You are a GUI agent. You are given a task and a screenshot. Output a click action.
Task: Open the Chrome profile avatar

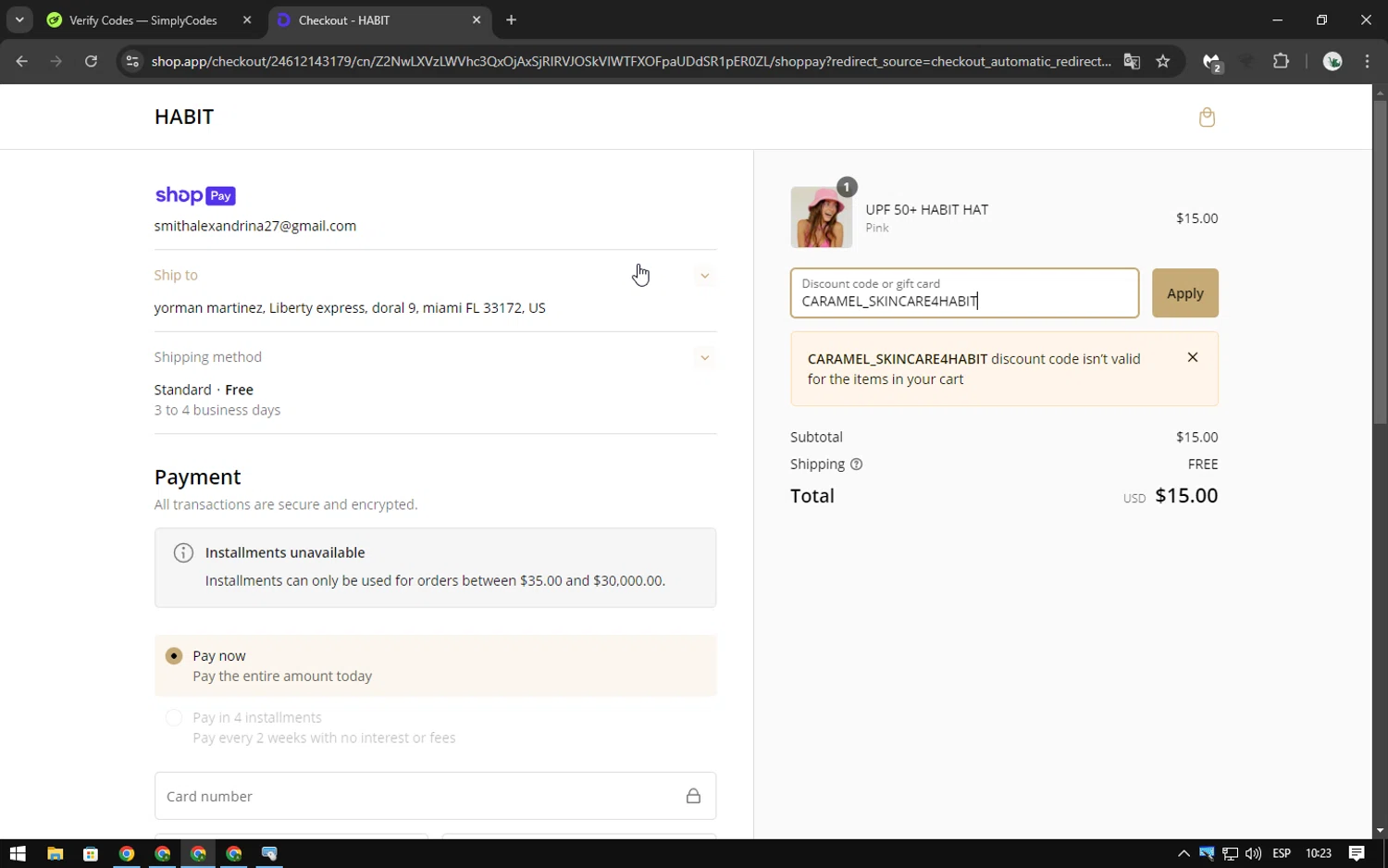pos(1332,61)
